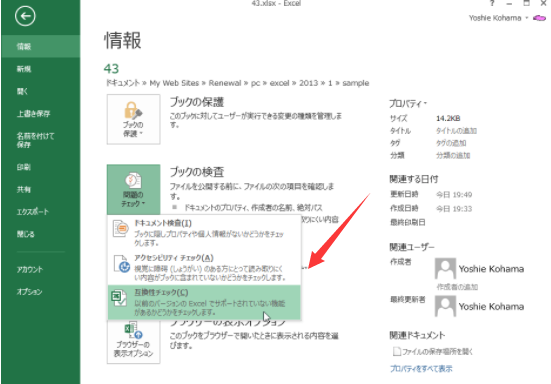This screenshot has width=551, height=384.
Task: Expand the プロパティ dropdown header
Action: click(x=408, y=104)
